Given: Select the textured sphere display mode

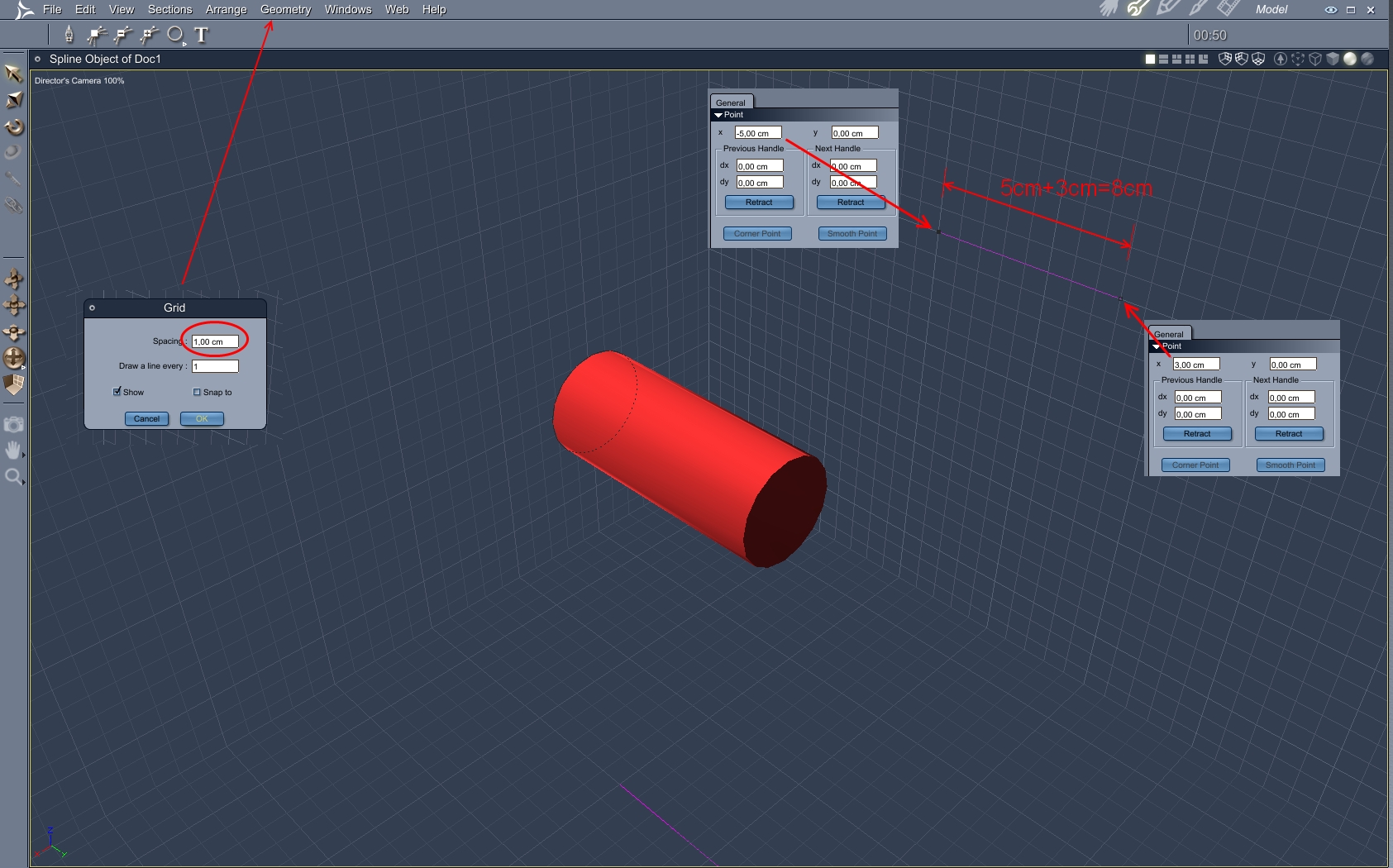Looking at the screenshot, I should tap(1367, 59).
